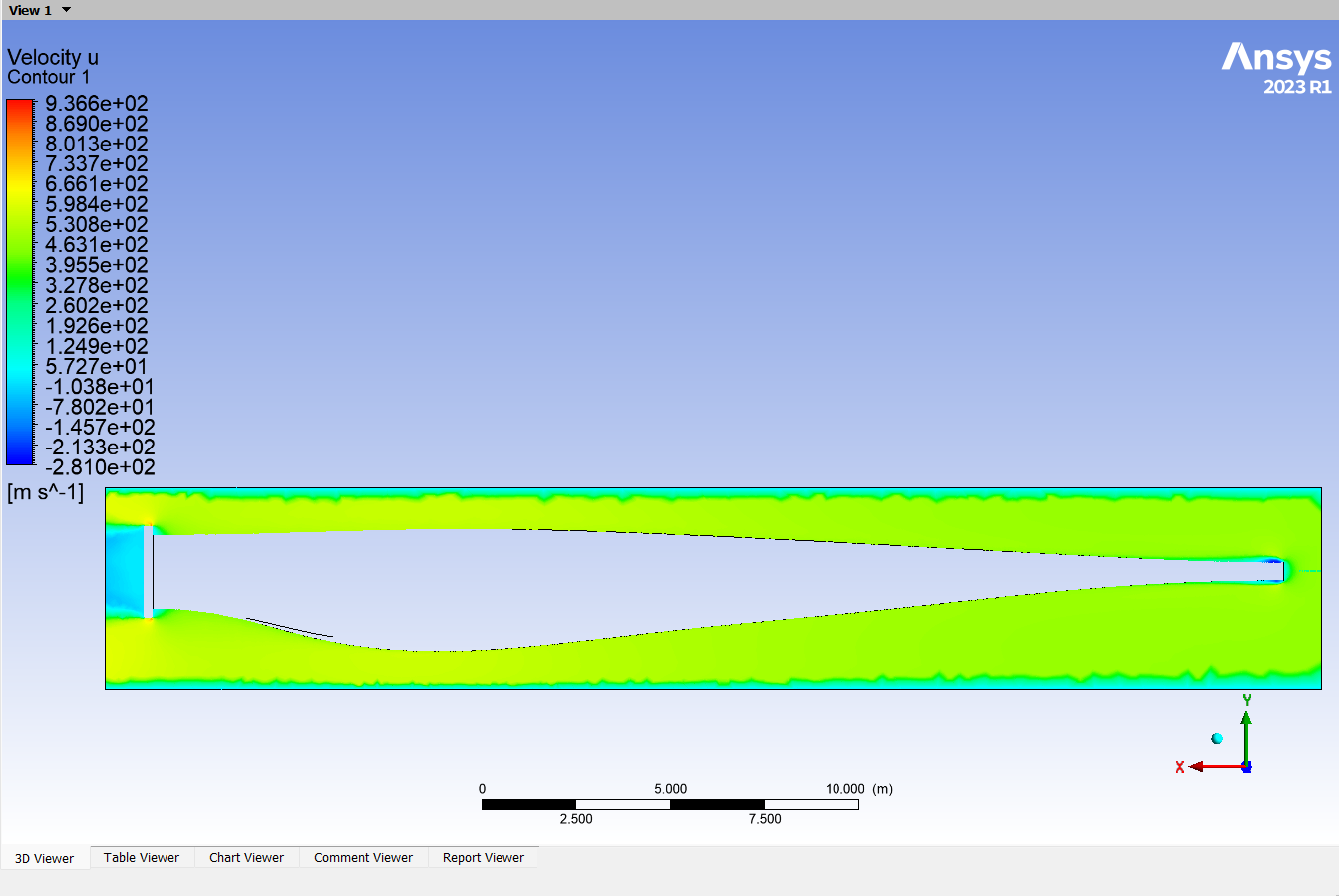Switch to the Table Viewer tab
Viewport: 1339px width, 896px height.
click(142, 857)
